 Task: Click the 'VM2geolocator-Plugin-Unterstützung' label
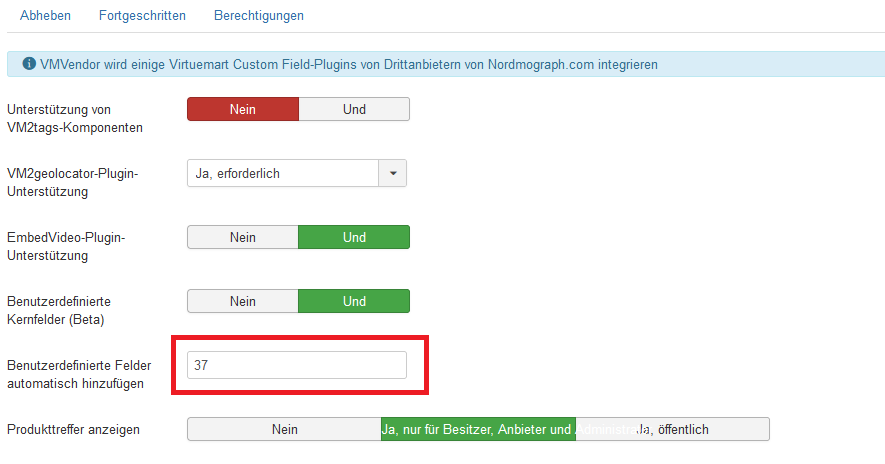coord(72,182)
